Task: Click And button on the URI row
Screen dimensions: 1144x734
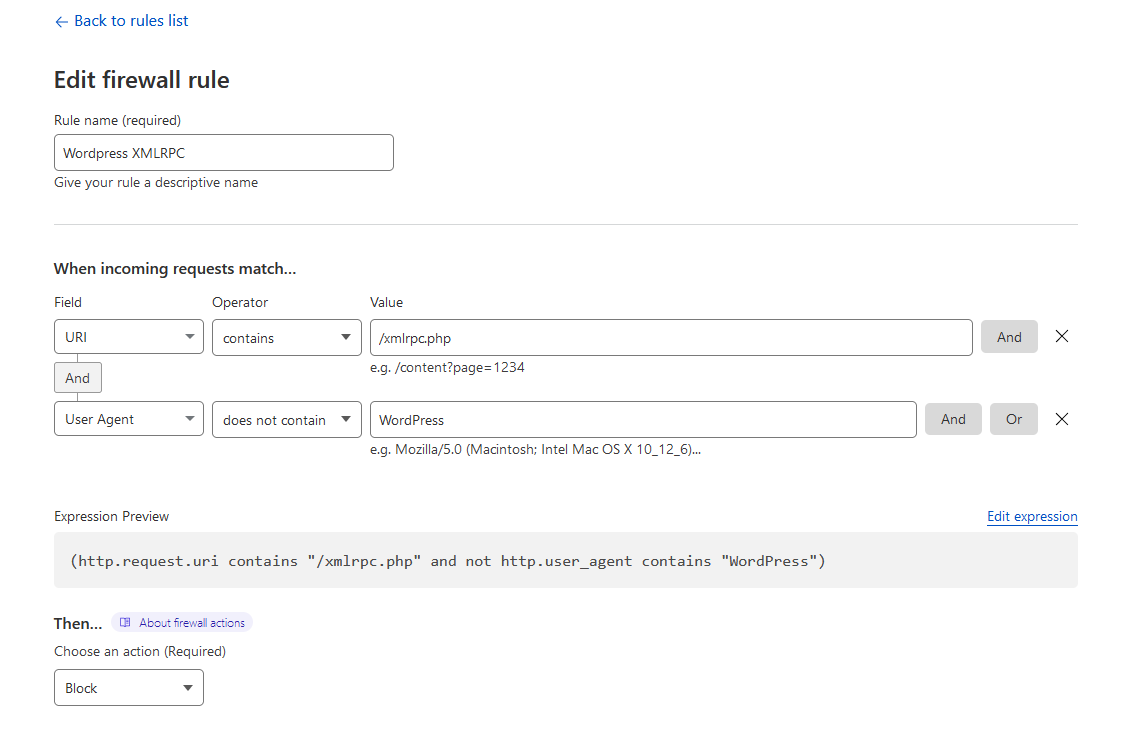Action: 1009,337
